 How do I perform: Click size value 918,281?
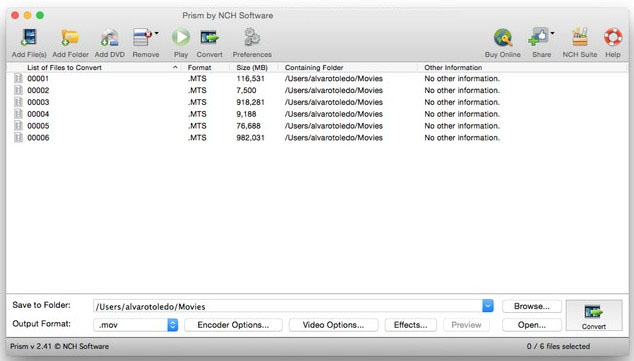pos(250,102)
